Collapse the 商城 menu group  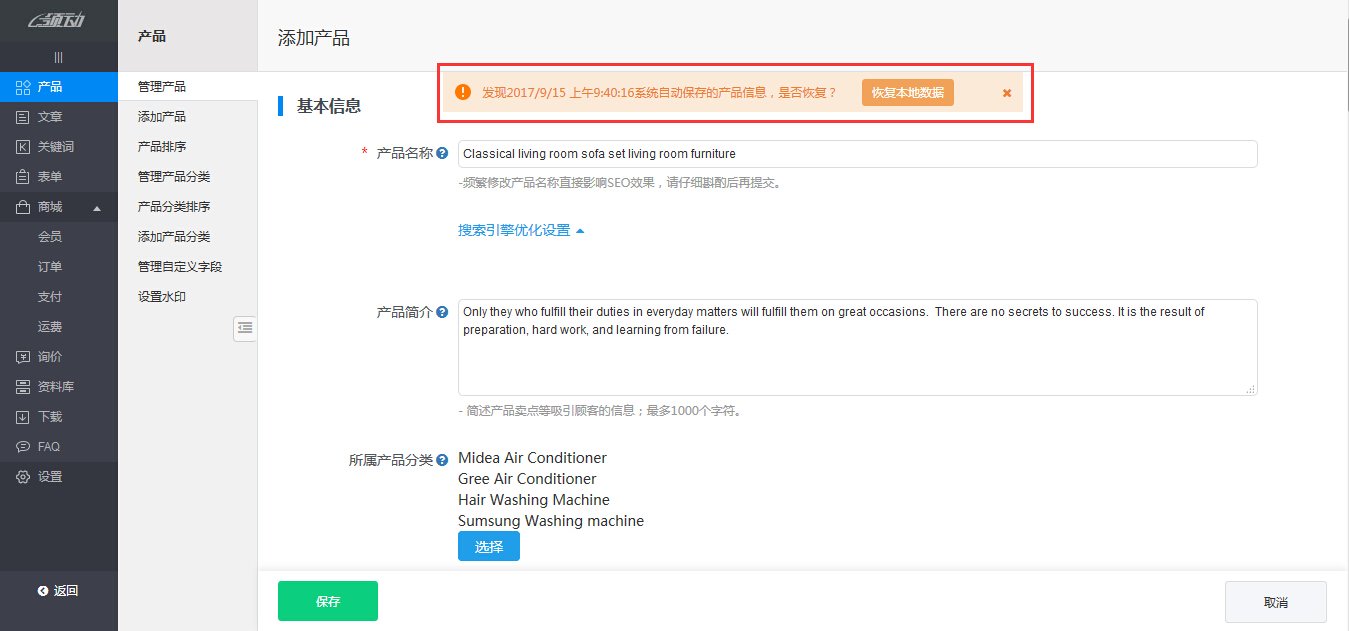coord(97,208)
